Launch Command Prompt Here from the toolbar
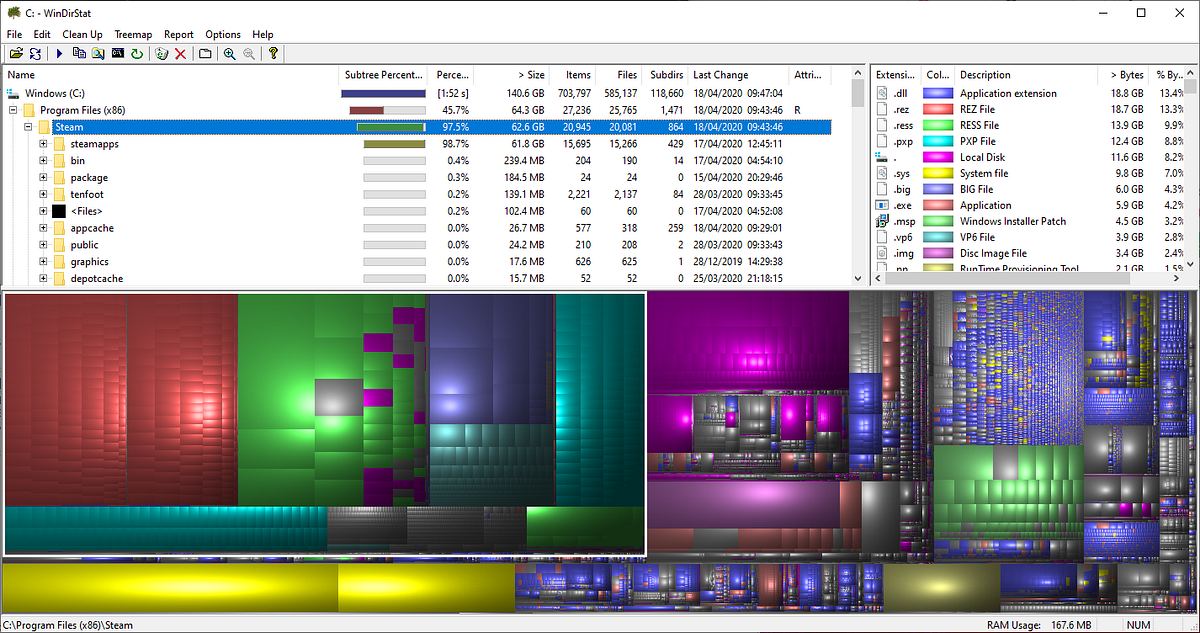 [119, 53]
